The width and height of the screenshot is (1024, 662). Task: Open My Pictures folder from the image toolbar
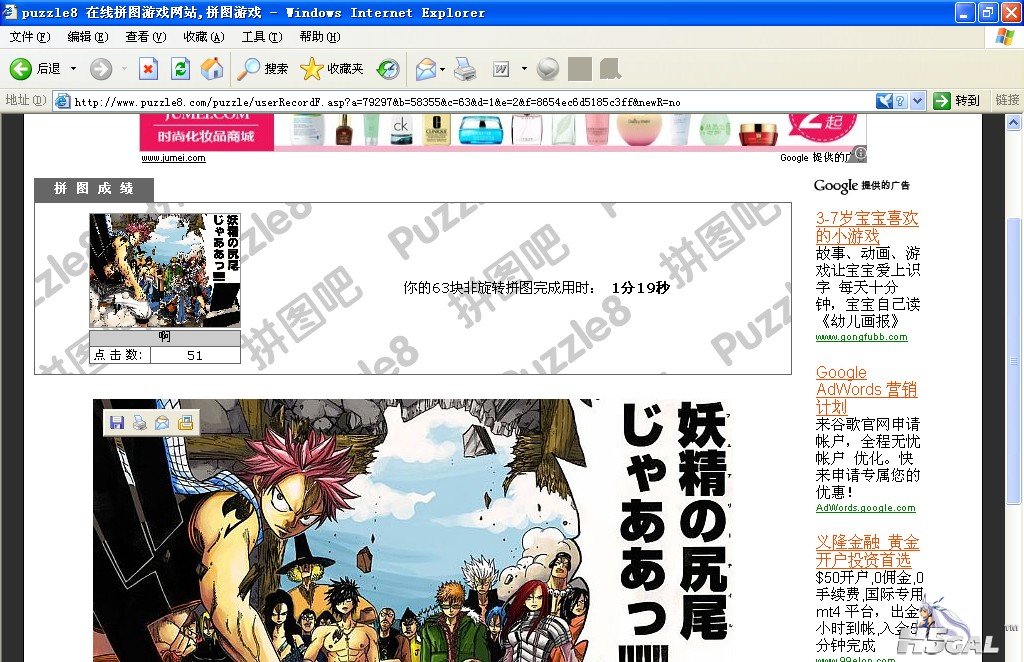click(x=185, y=423)
